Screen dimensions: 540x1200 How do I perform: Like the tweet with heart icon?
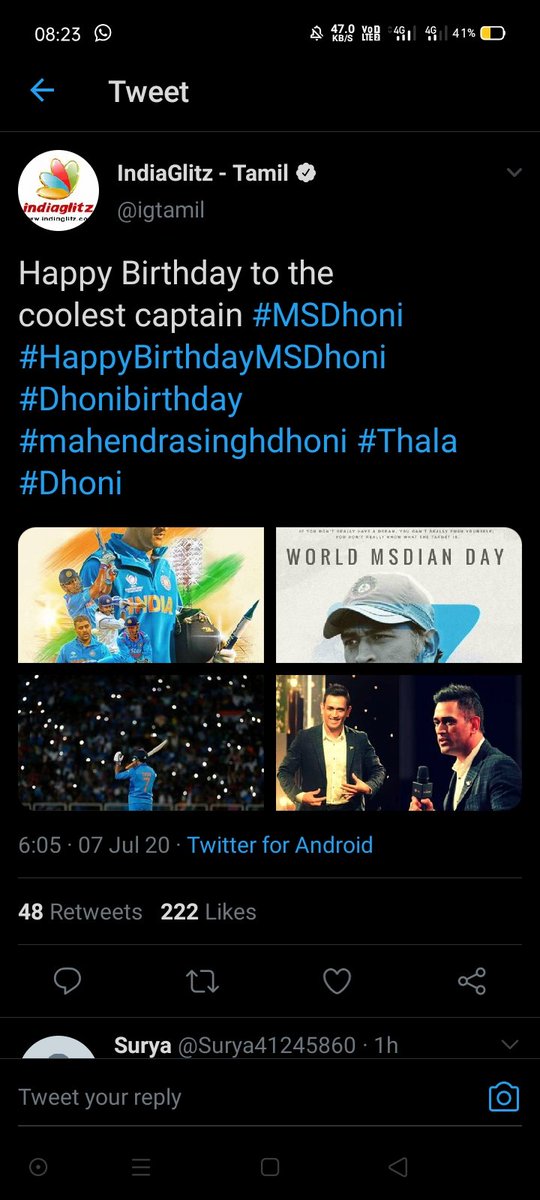click(x=337, y=981)
